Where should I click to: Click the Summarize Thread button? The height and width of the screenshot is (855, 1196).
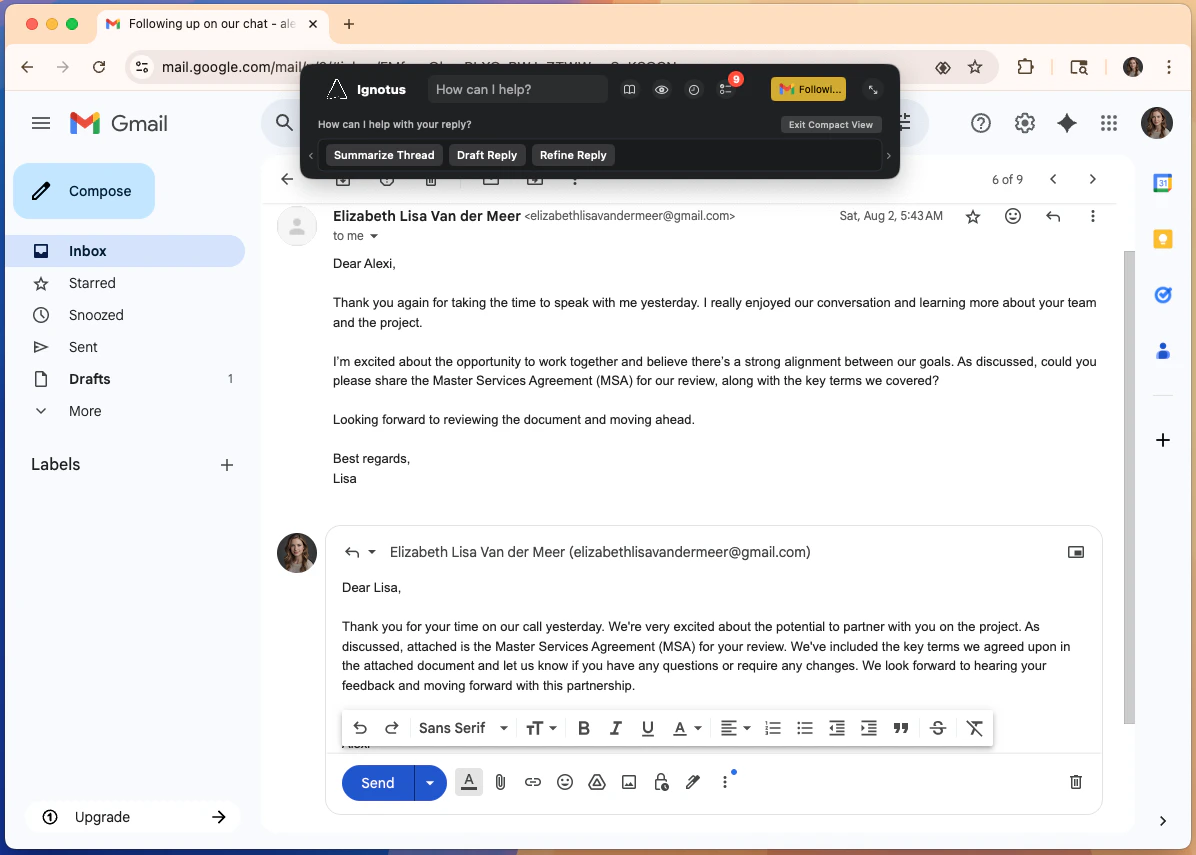pyautogui.click(x=383, y=155)
